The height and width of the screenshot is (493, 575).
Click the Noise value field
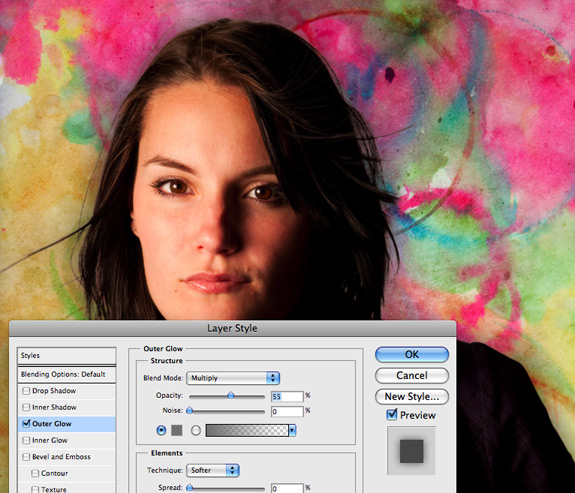click(287, 412)
